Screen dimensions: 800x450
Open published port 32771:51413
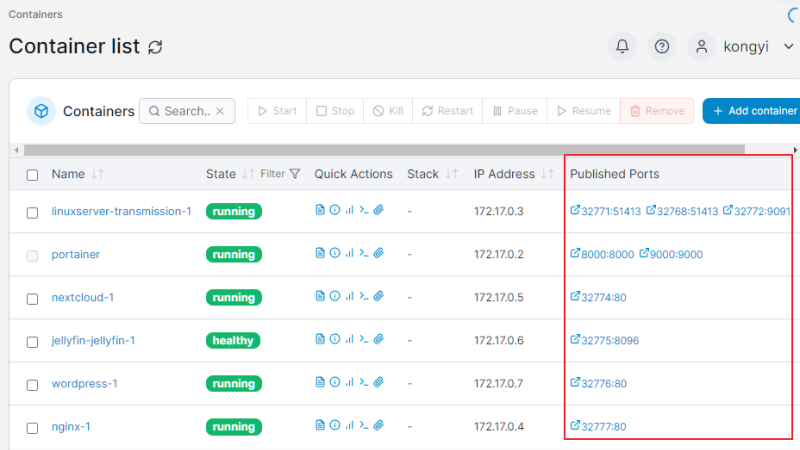coord(606,211)
